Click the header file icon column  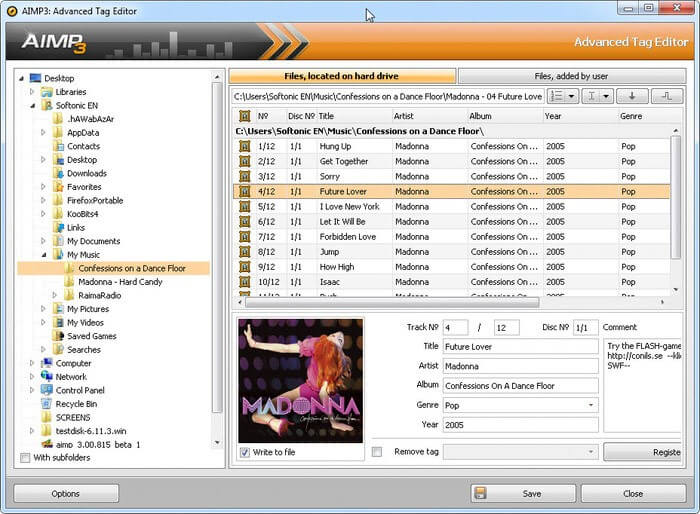[x=245, y=116]
